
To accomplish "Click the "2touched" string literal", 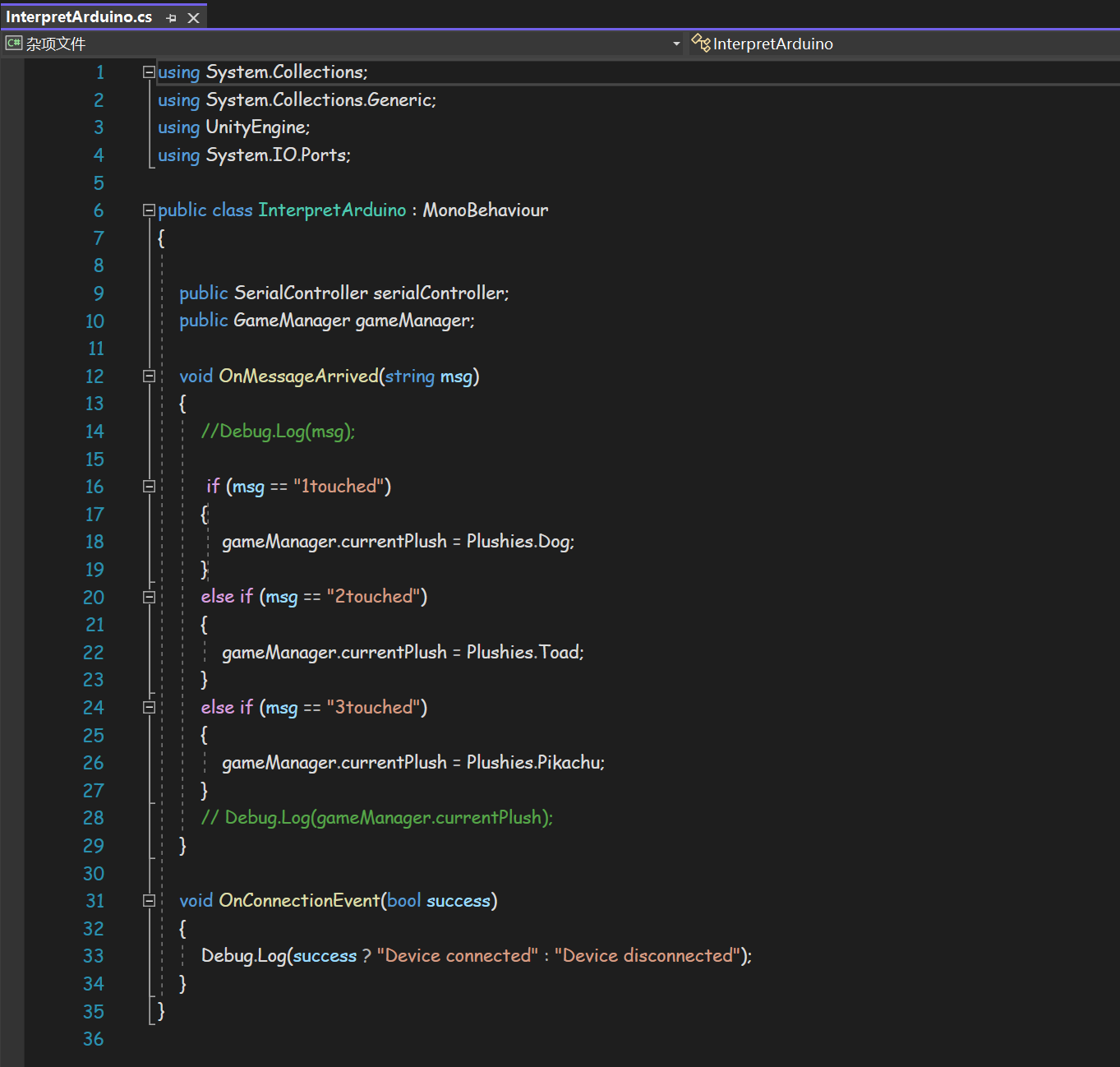I will pos(373,597).
